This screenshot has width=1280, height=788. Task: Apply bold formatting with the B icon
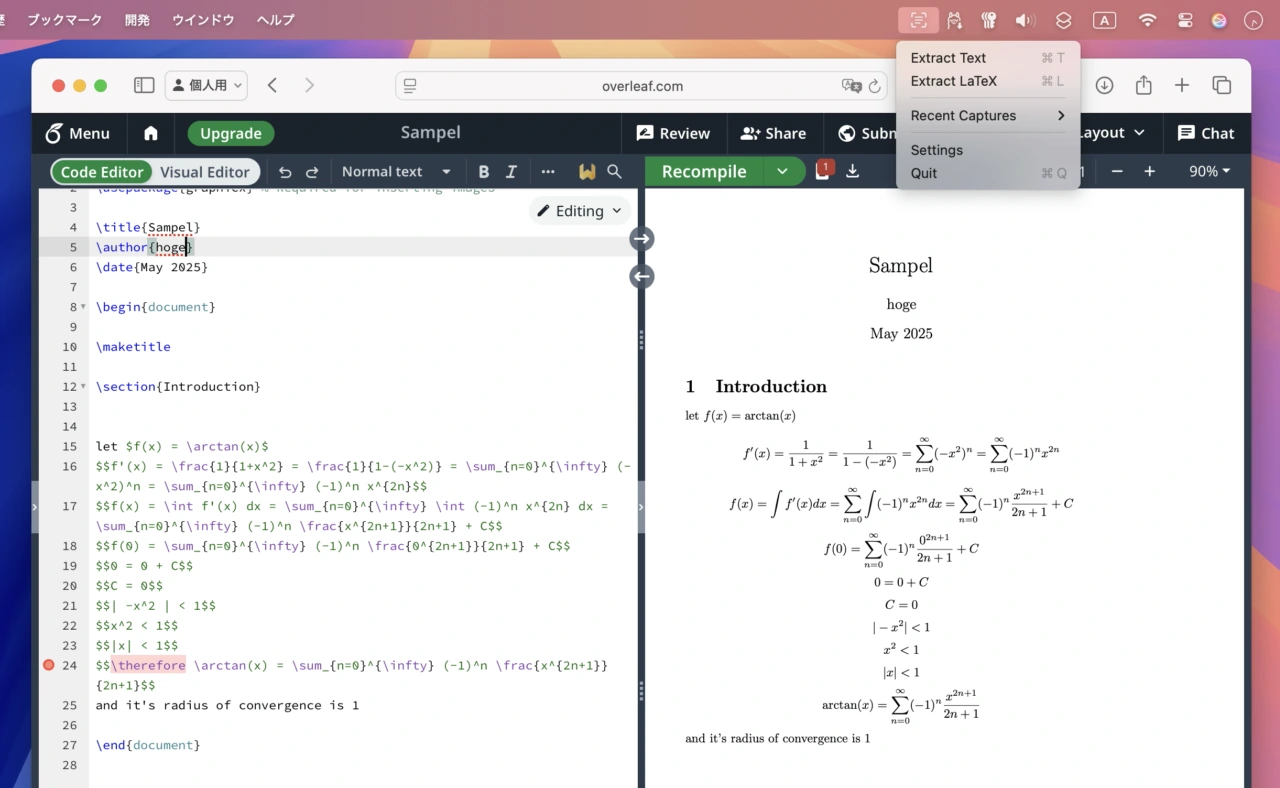click(484, 172)
